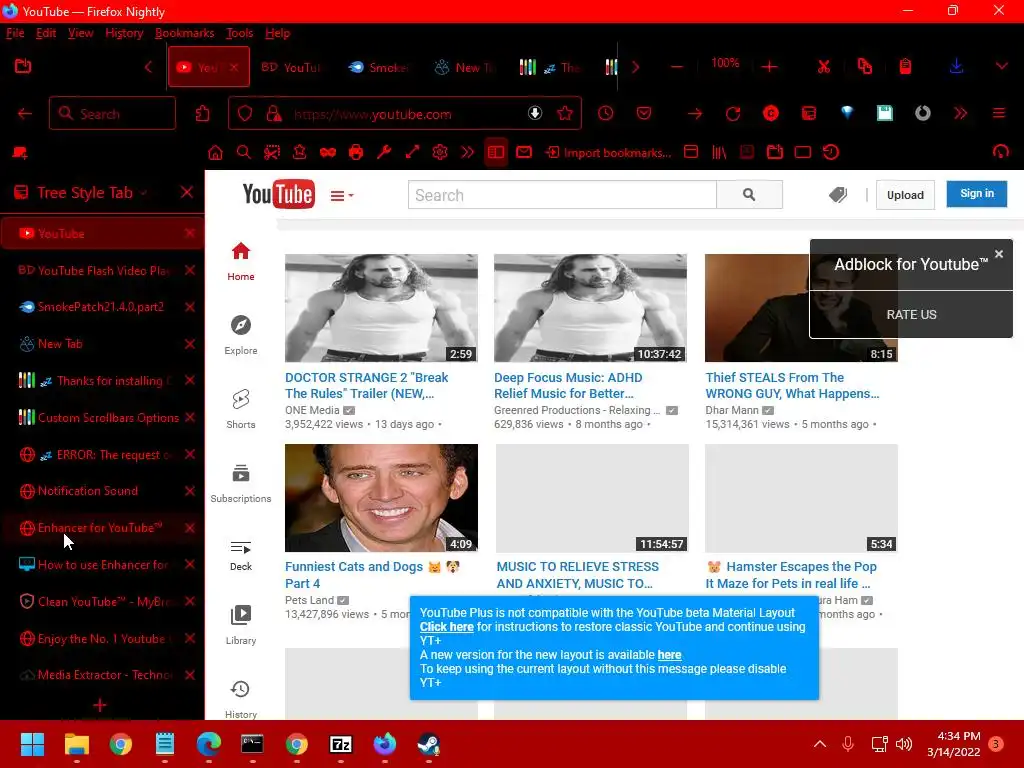The width and height of the screenshot is (1024, 768).
Task: Click the YouTube search magnifier button
Action: [749, 195]
